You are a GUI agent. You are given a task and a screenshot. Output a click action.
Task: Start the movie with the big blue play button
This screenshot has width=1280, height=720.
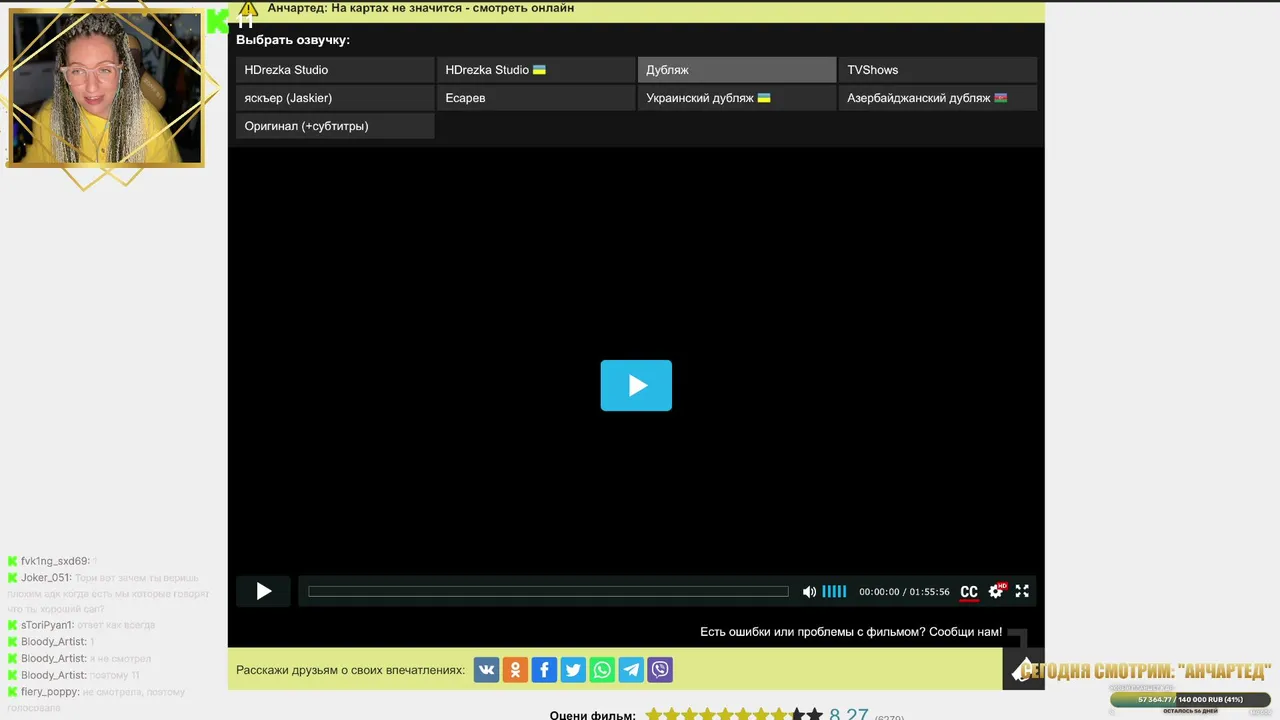(636, 385)
